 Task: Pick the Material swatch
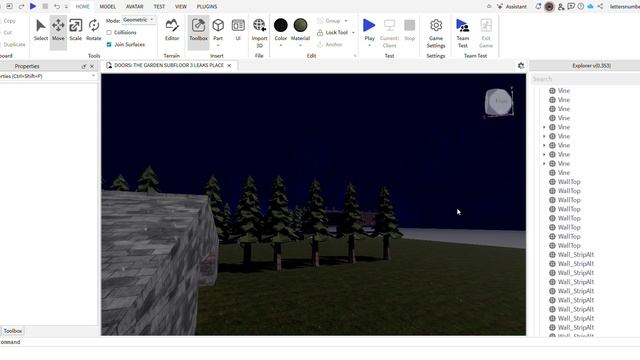[x=300, y=25]
